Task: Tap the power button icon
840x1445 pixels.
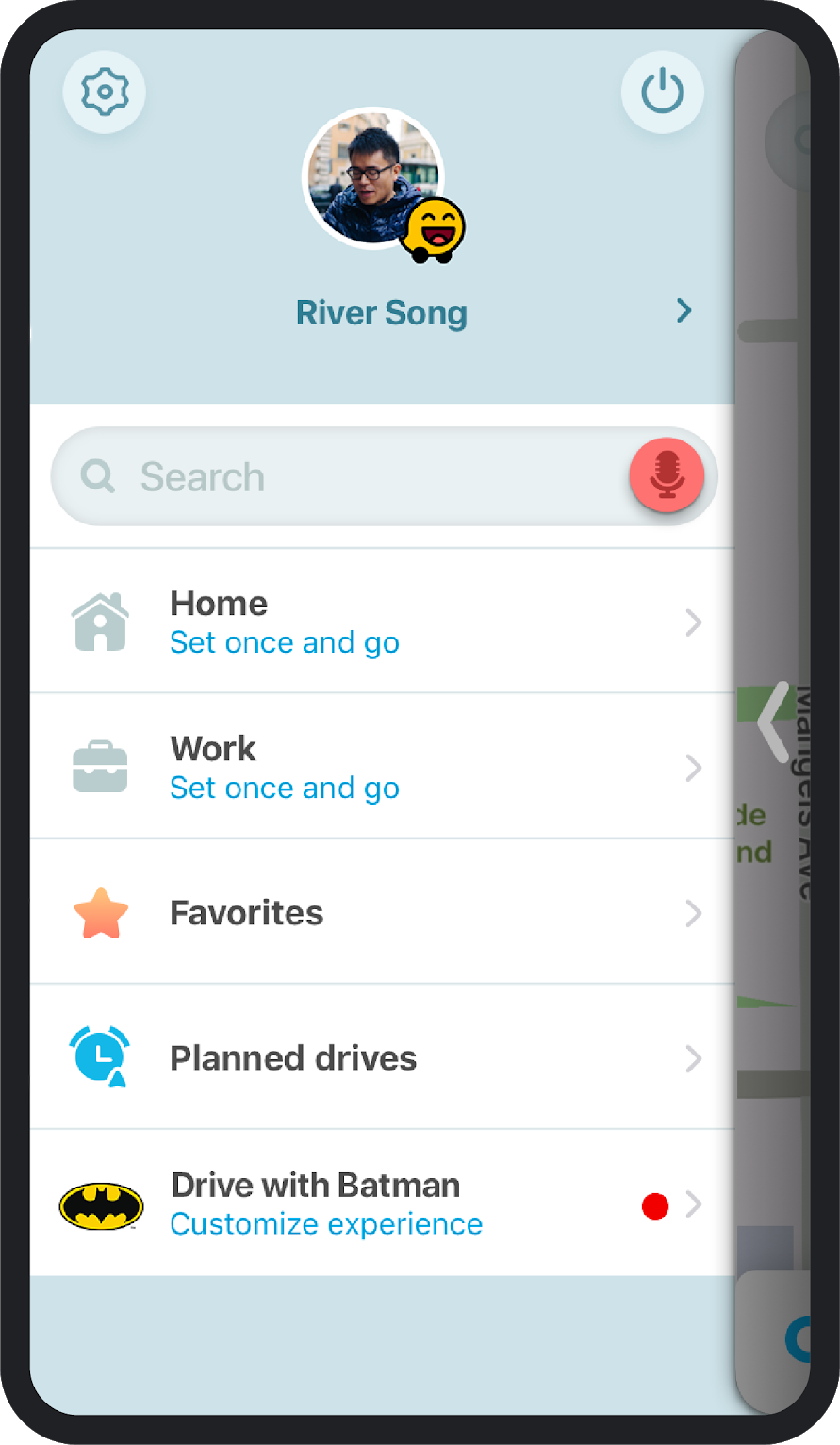Action: click(x=662, y=91)
